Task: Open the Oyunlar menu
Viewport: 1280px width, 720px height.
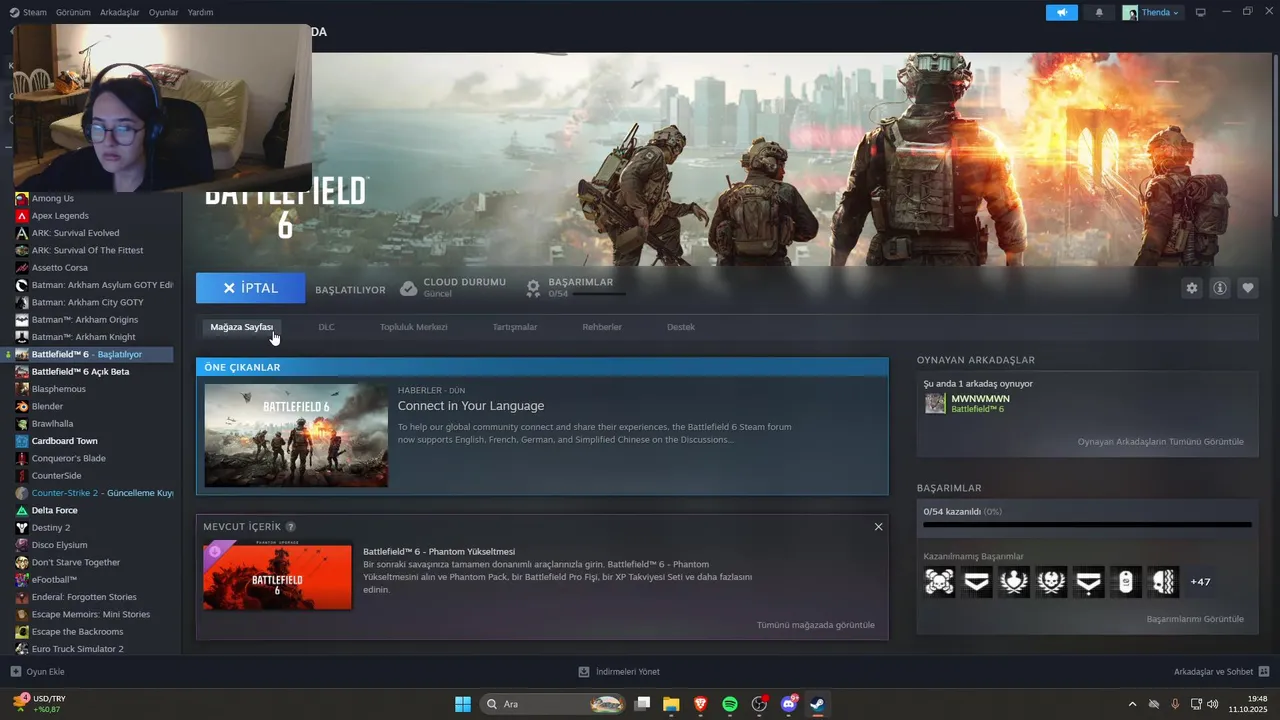Action: point(163,13)
